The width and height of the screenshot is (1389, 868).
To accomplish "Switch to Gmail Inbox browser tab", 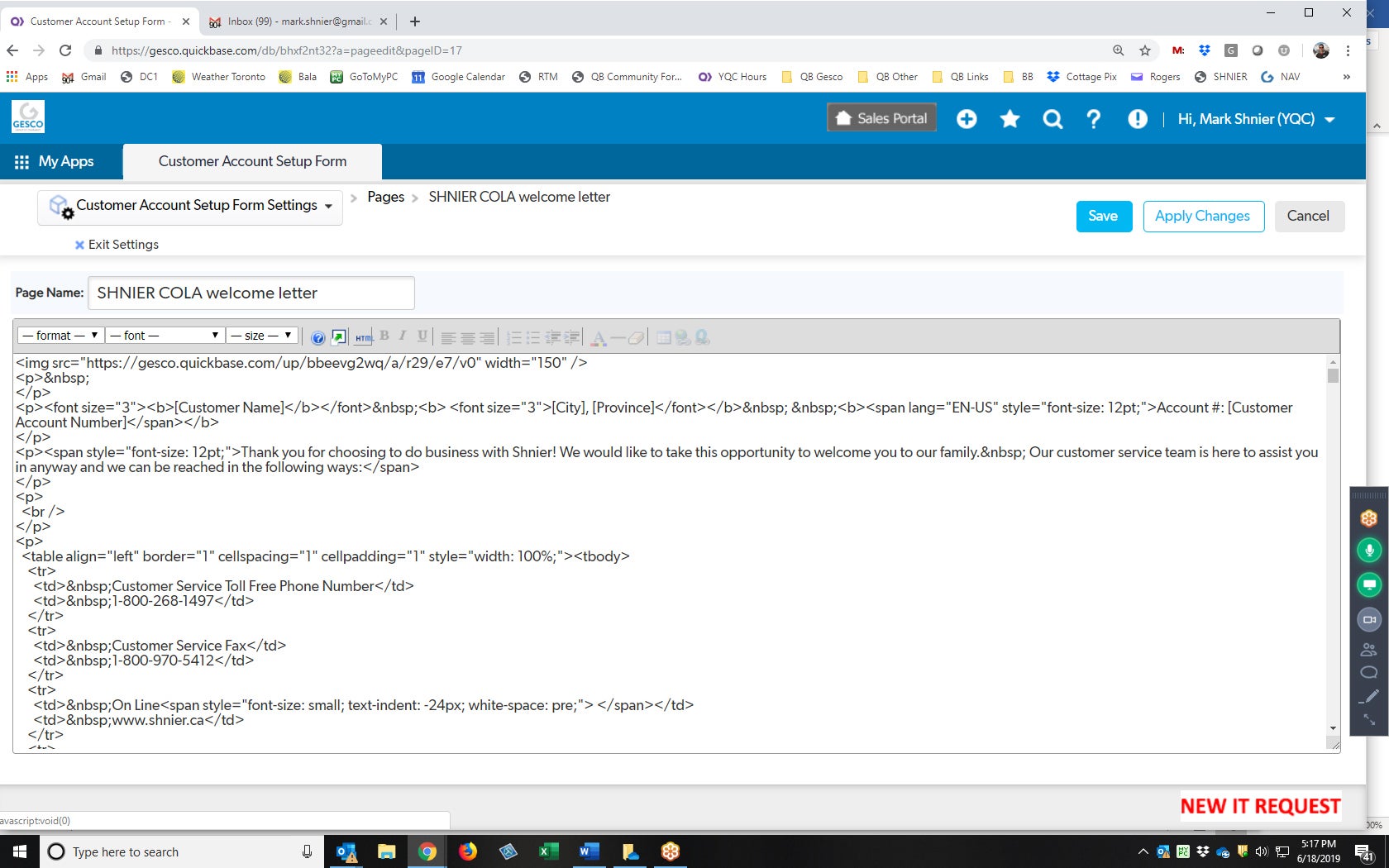I will click(298, 21).
